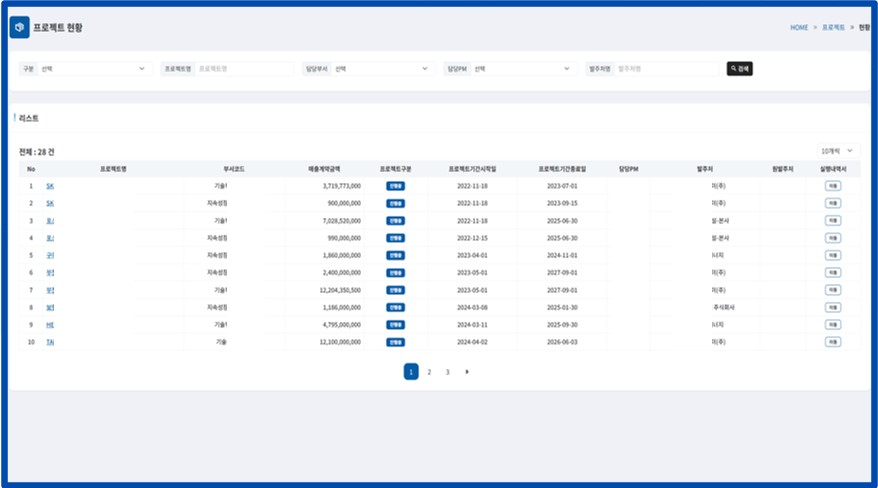Open the HE project link in row 9

[50, 324]
